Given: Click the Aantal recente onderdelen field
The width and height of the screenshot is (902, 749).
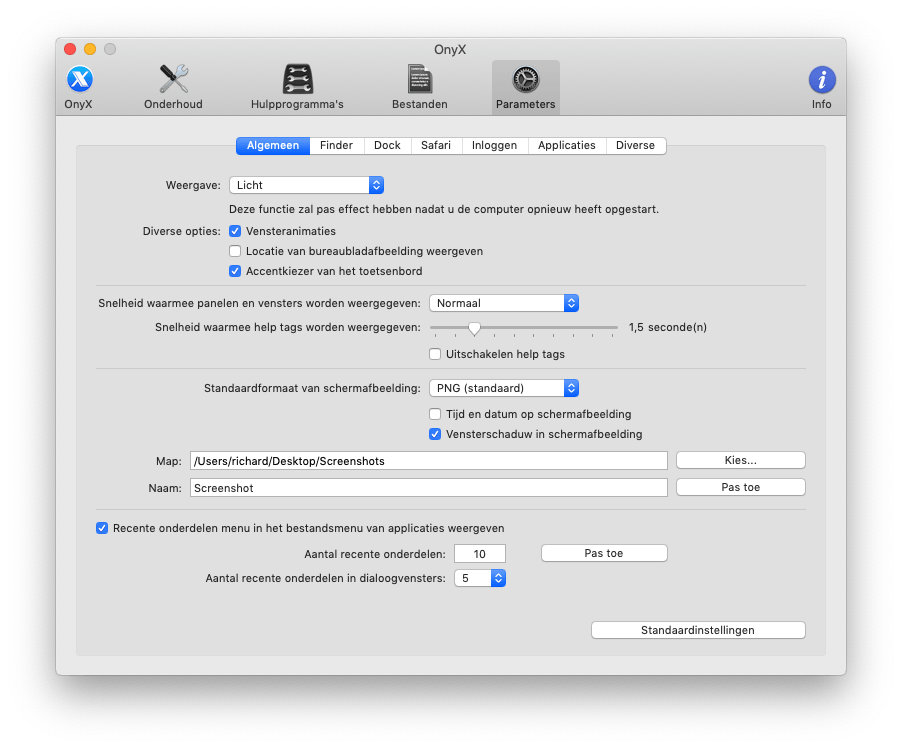Looking at the screenshot, I should tap(480, 553).
